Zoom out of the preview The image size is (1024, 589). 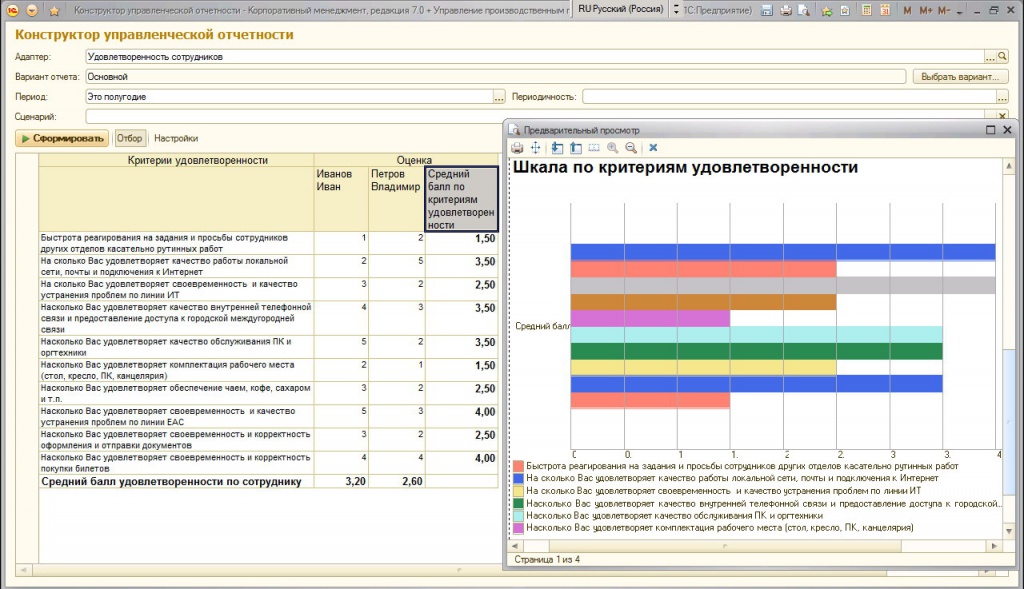[x=631, y=148]
